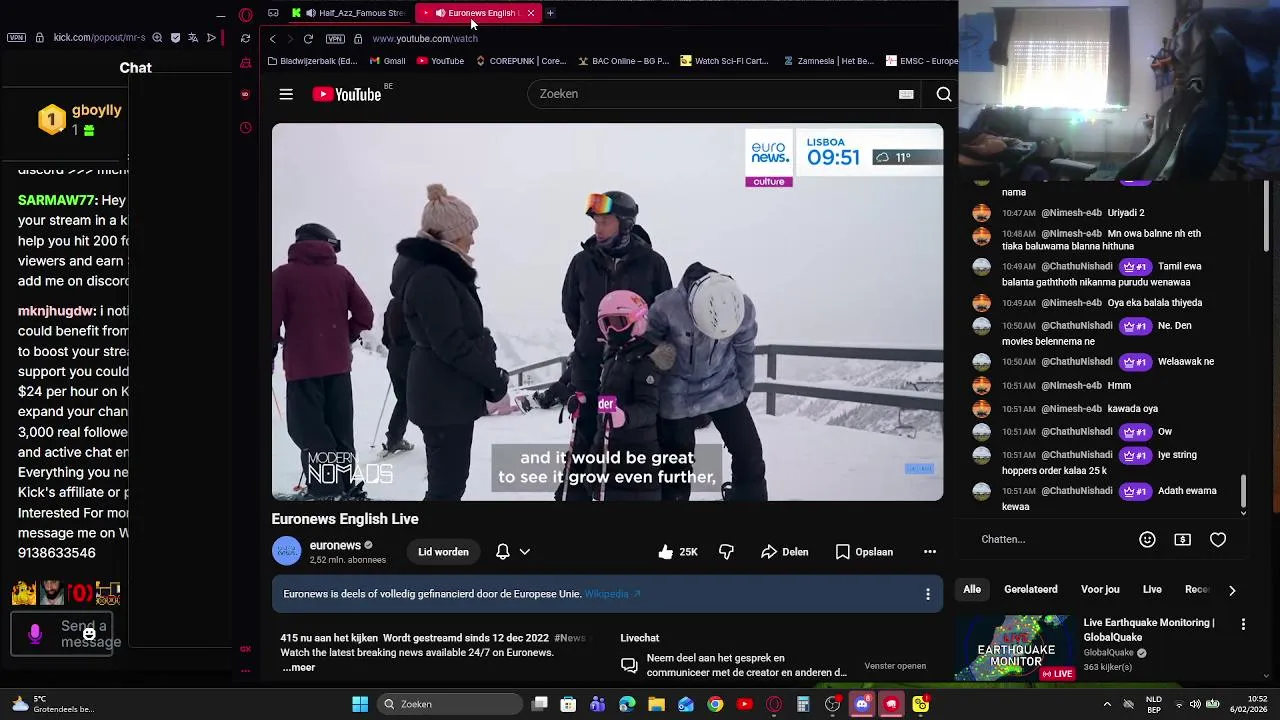Toggle VPN badge in the Kick window
Image resolution: width=1280 pixels, height=720 pixels.
(16, 38)
